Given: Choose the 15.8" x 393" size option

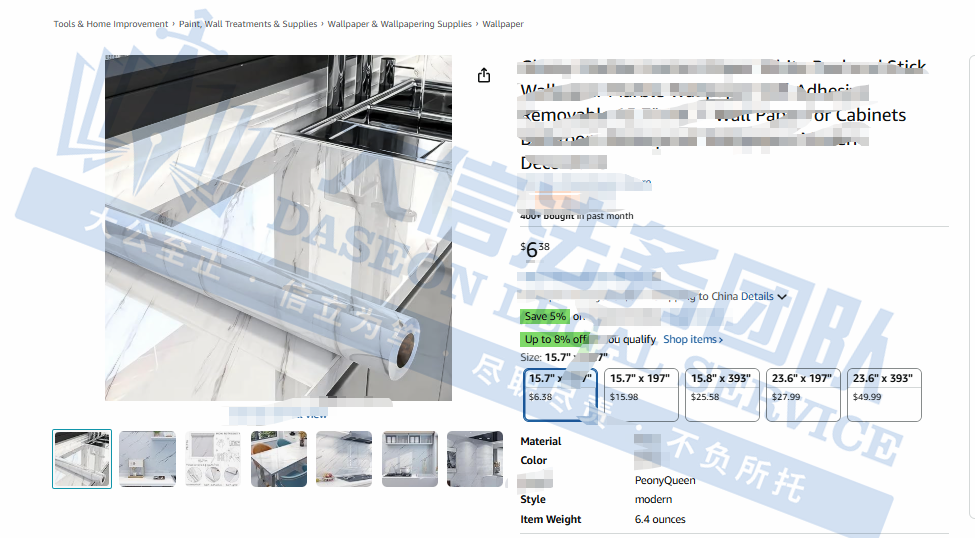Looking at the screenshot, I should coord(722,388).
